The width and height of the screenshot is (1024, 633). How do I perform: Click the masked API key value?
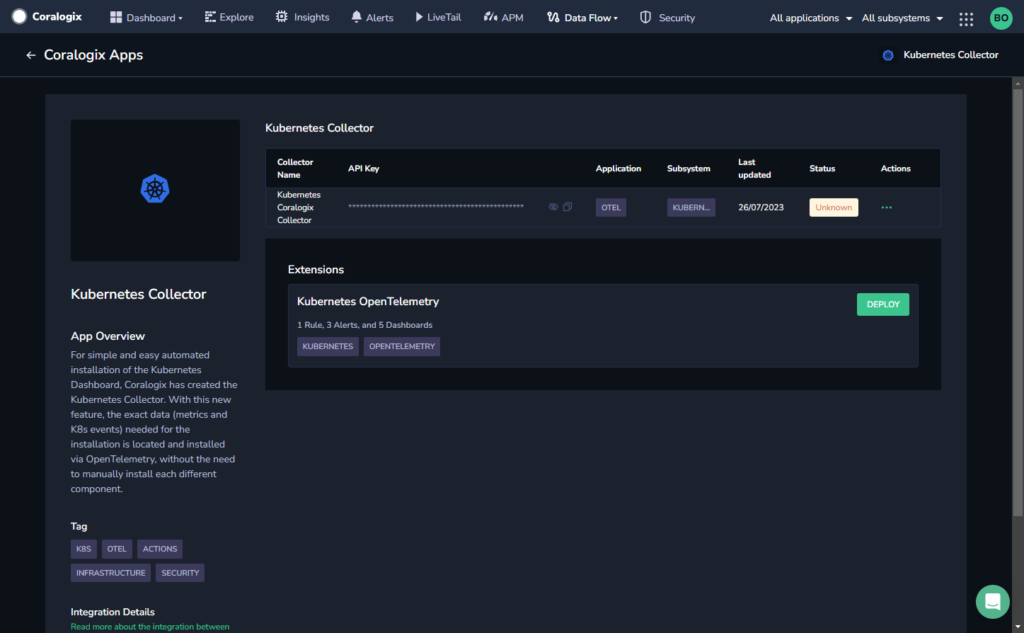click(436, 206)
